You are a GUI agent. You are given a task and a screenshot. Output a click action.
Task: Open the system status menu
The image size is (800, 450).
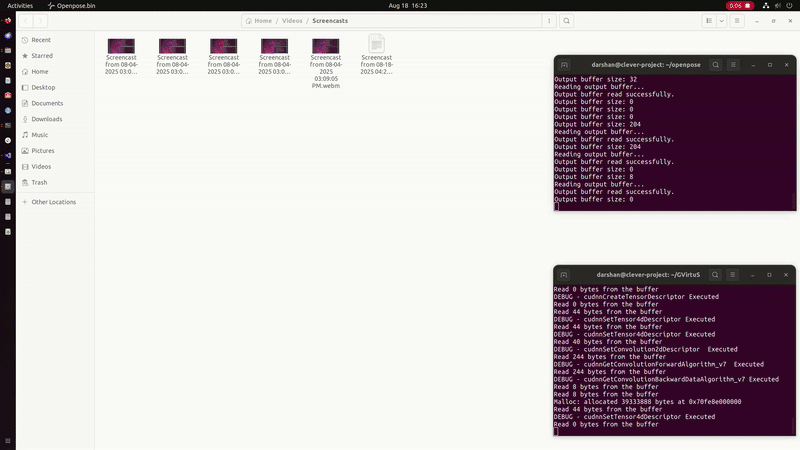click(x=775, y=5)
